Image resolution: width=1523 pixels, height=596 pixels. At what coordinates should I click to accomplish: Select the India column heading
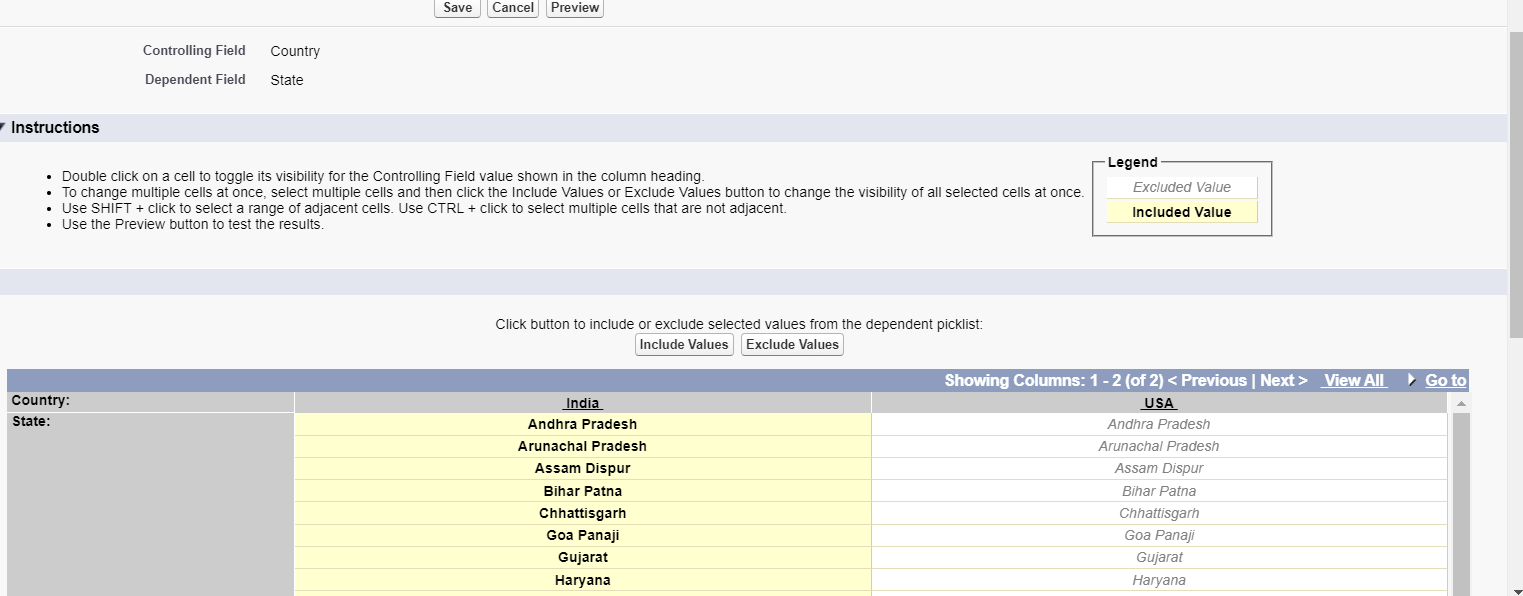click(582, 403)
